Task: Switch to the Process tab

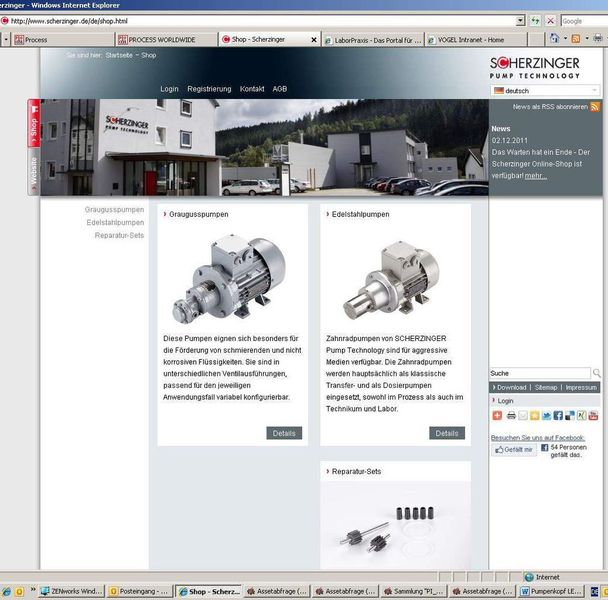Action: pyautogui.click(x=63, y=40)
